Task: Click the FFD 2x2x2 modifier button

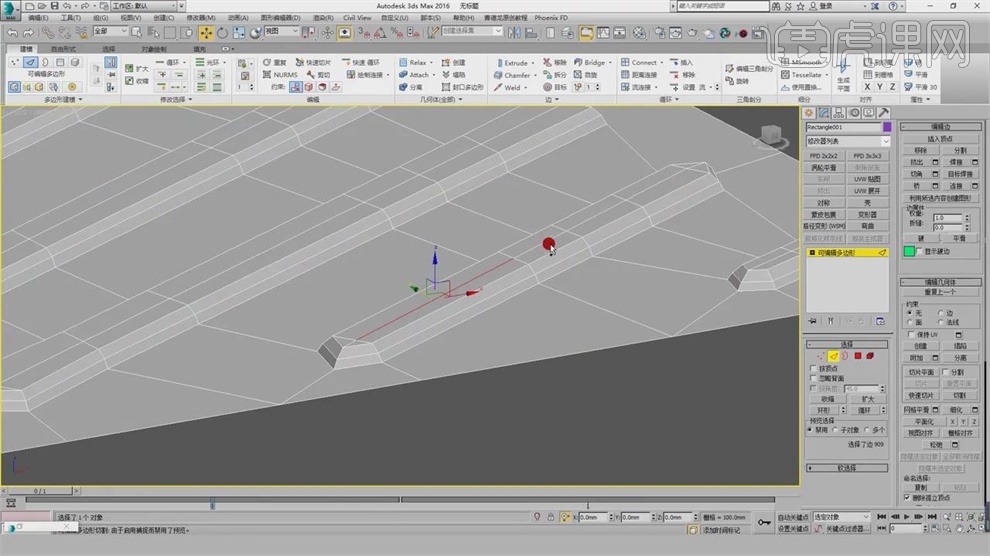Action: [x=823, y=156]
